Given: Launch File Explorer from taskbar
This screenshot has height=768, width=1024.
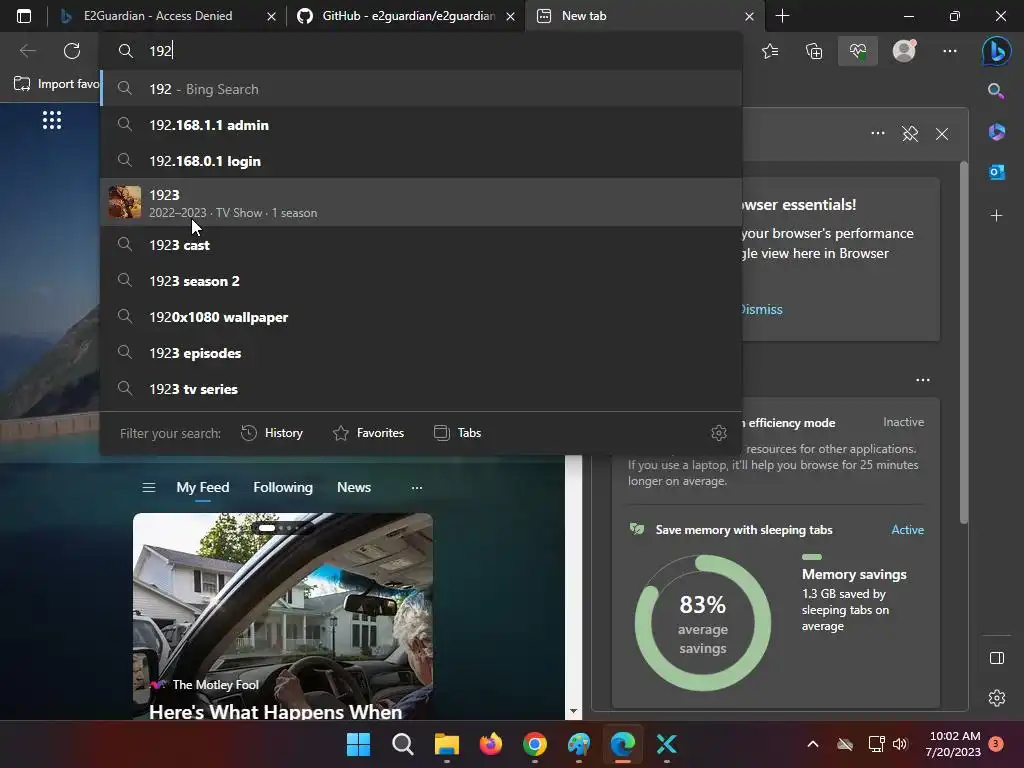Looking at the screenshot, I should [x=447, y=744].
